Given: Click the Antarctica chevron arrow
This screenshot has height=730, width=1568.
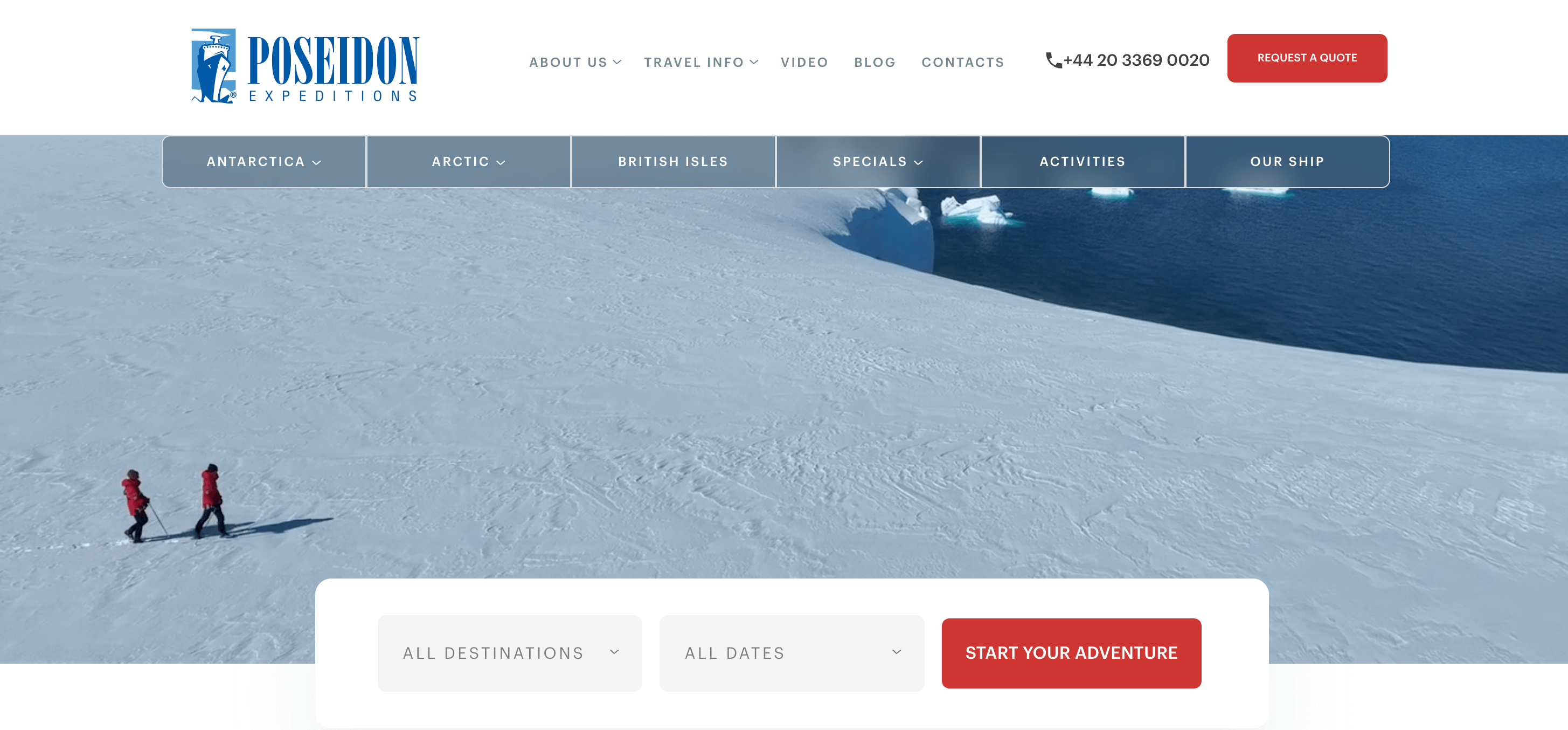Looking at the screenshot, I should pos(316,163).
